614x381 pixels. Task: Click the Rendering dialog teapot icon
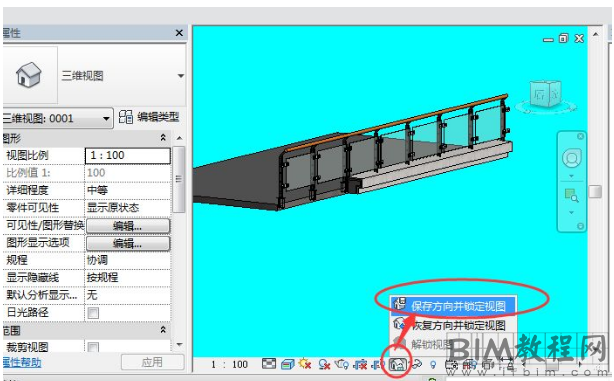click(x=341, y=364)
